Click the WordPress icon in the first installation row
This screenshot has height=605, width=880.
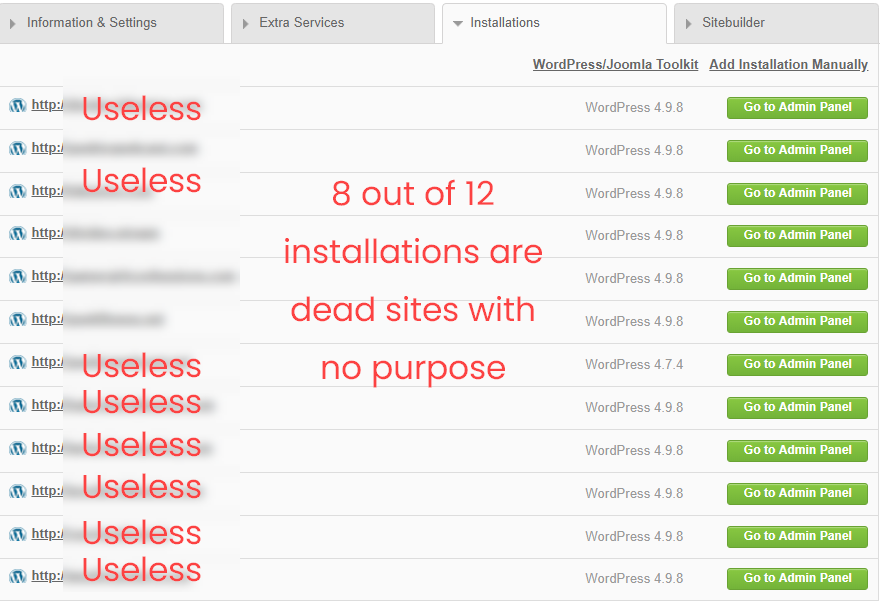click(x=17, y=105)
